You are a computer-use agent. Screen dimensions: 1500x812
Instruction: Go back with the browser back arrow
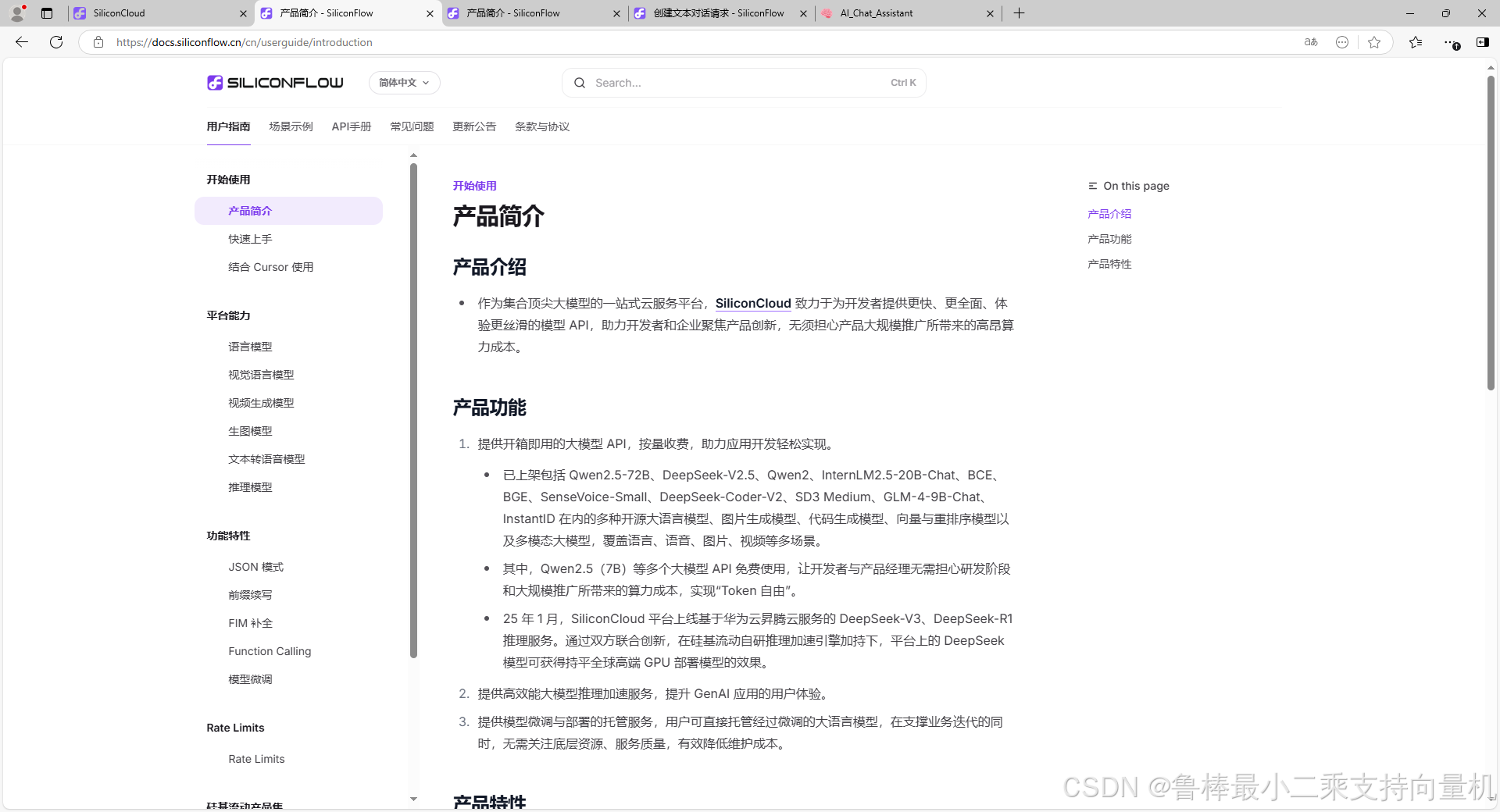point(22,42)
